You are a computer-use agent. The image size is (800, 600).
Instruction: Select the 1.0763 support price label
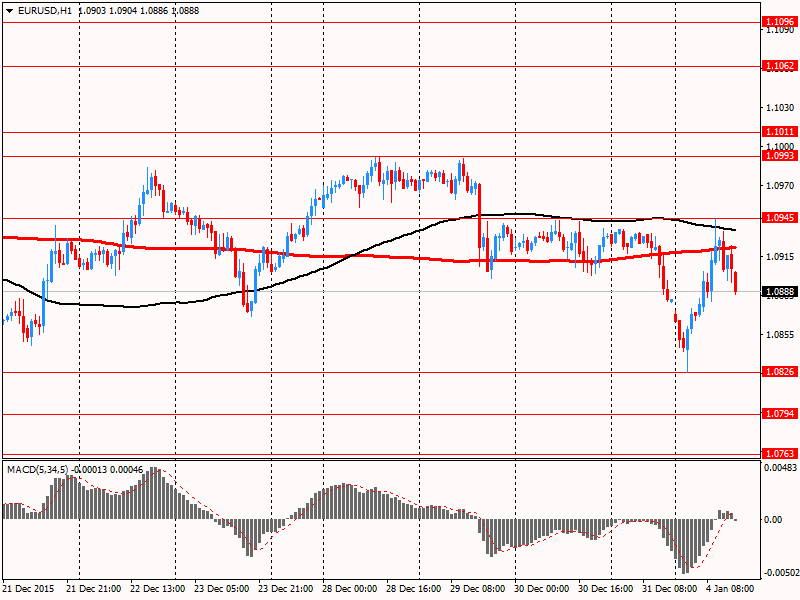[x=778, y=454]
